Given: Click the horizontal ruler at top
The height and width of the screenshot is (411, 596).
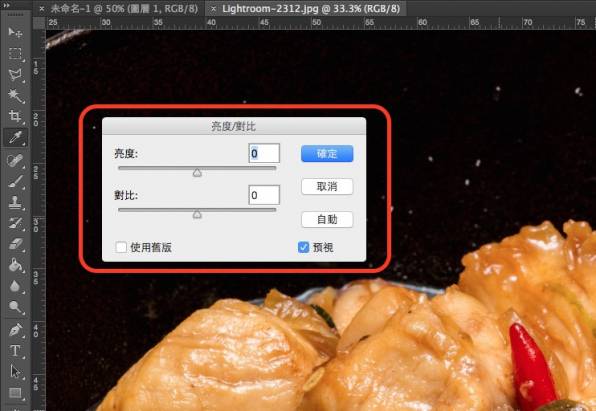Looking at the screenshot, I should [x=321, y=23].
